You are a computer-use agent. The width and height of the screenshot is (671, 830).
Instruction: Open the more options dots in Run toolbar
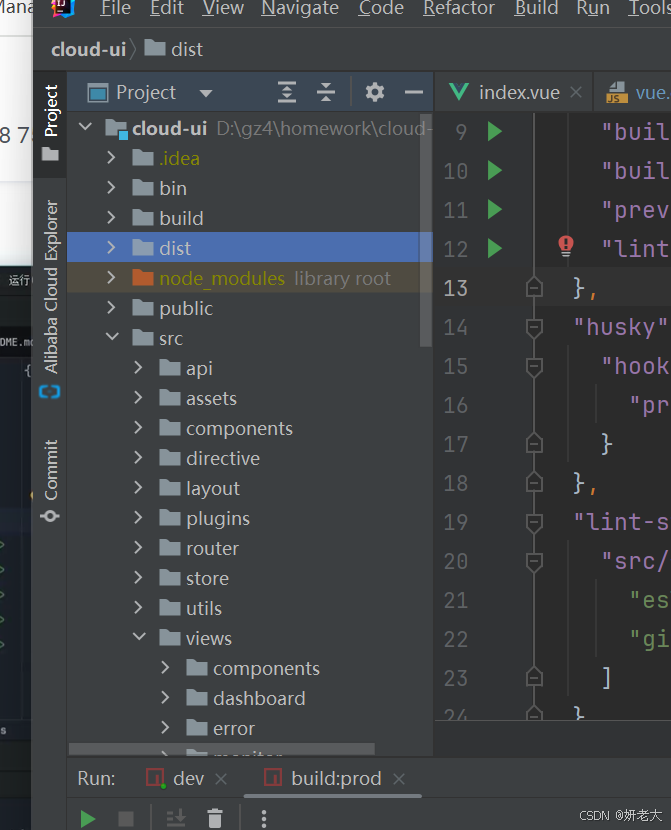coord(264,818)
